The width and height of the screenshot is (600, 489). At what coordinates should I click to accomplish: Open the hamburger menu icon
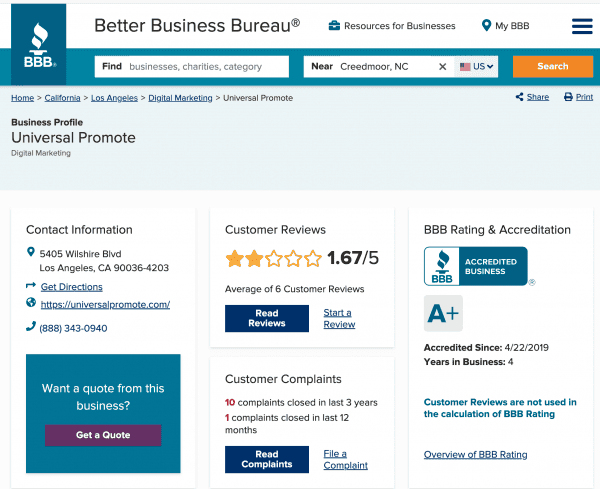click(x=582, y=26)
